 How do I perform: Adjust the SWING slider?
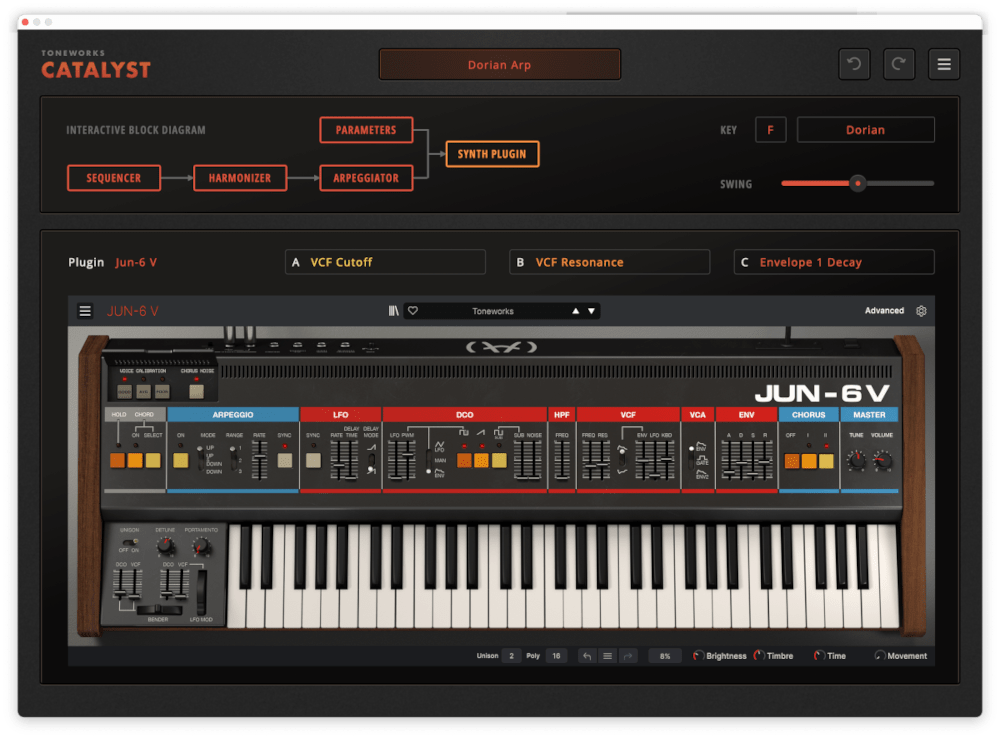(857, 184)
